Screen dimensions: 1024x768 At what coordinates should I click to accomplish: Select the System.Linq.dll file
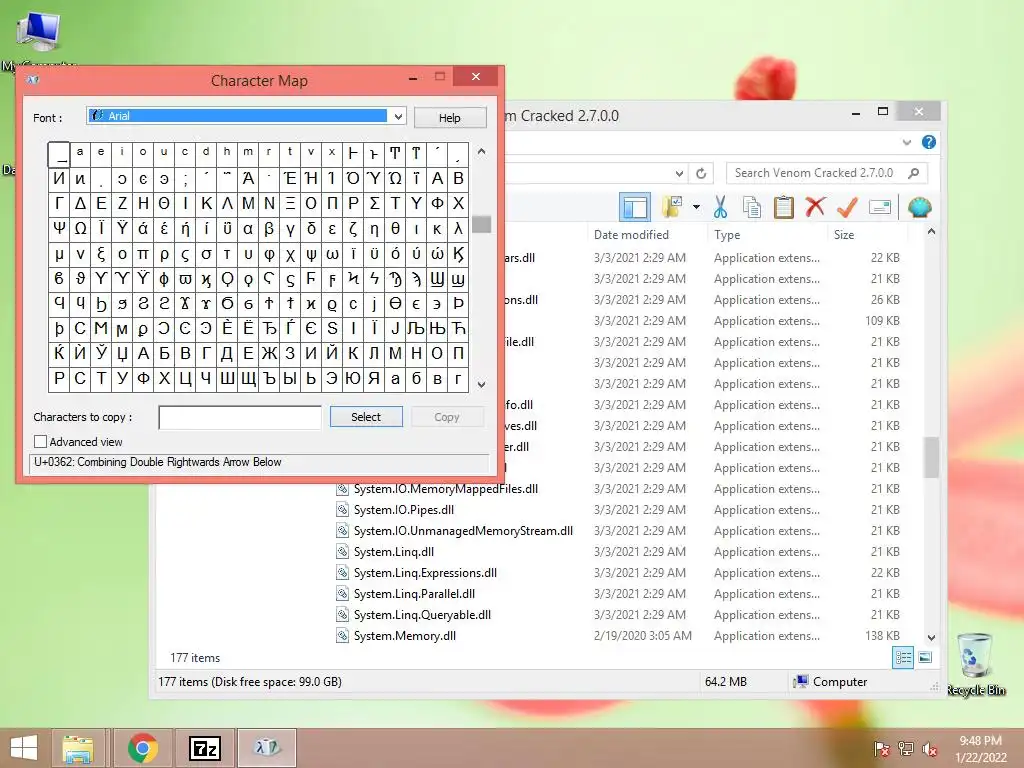(x=394, y=551)
